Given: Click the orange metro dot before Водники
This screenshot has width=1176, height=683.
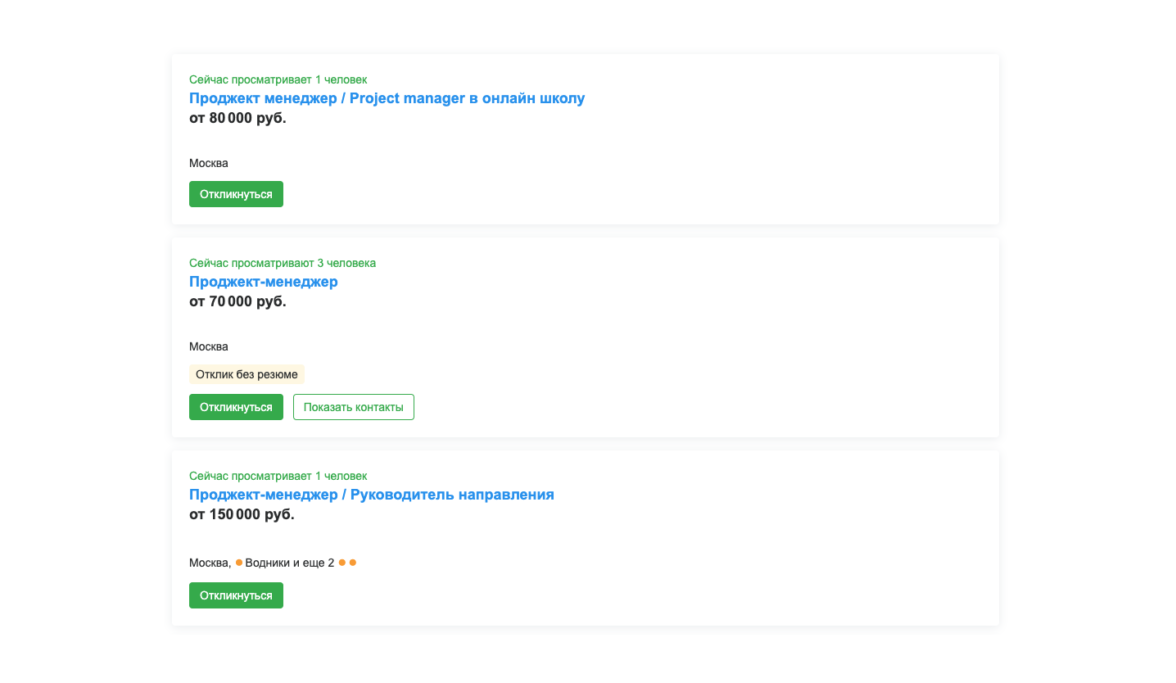Looking at the screenshot, I should tap(239, 562).
